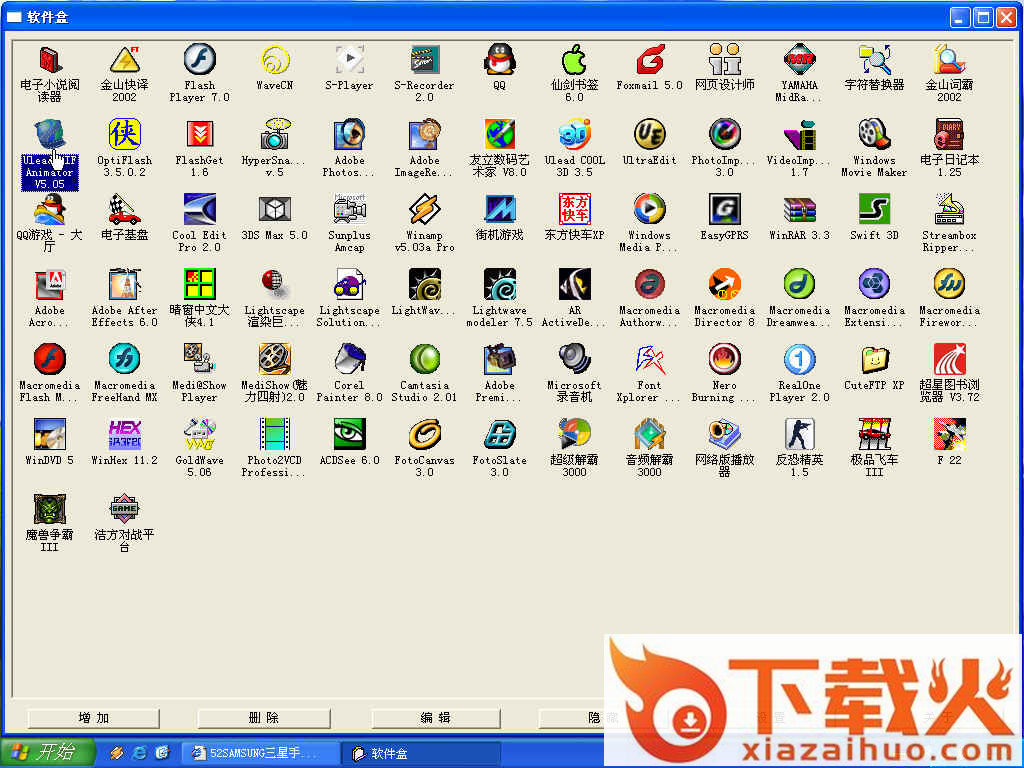Click the 编辑 button
This screenshot has height=768, width=1024.
tap(436, 718)
